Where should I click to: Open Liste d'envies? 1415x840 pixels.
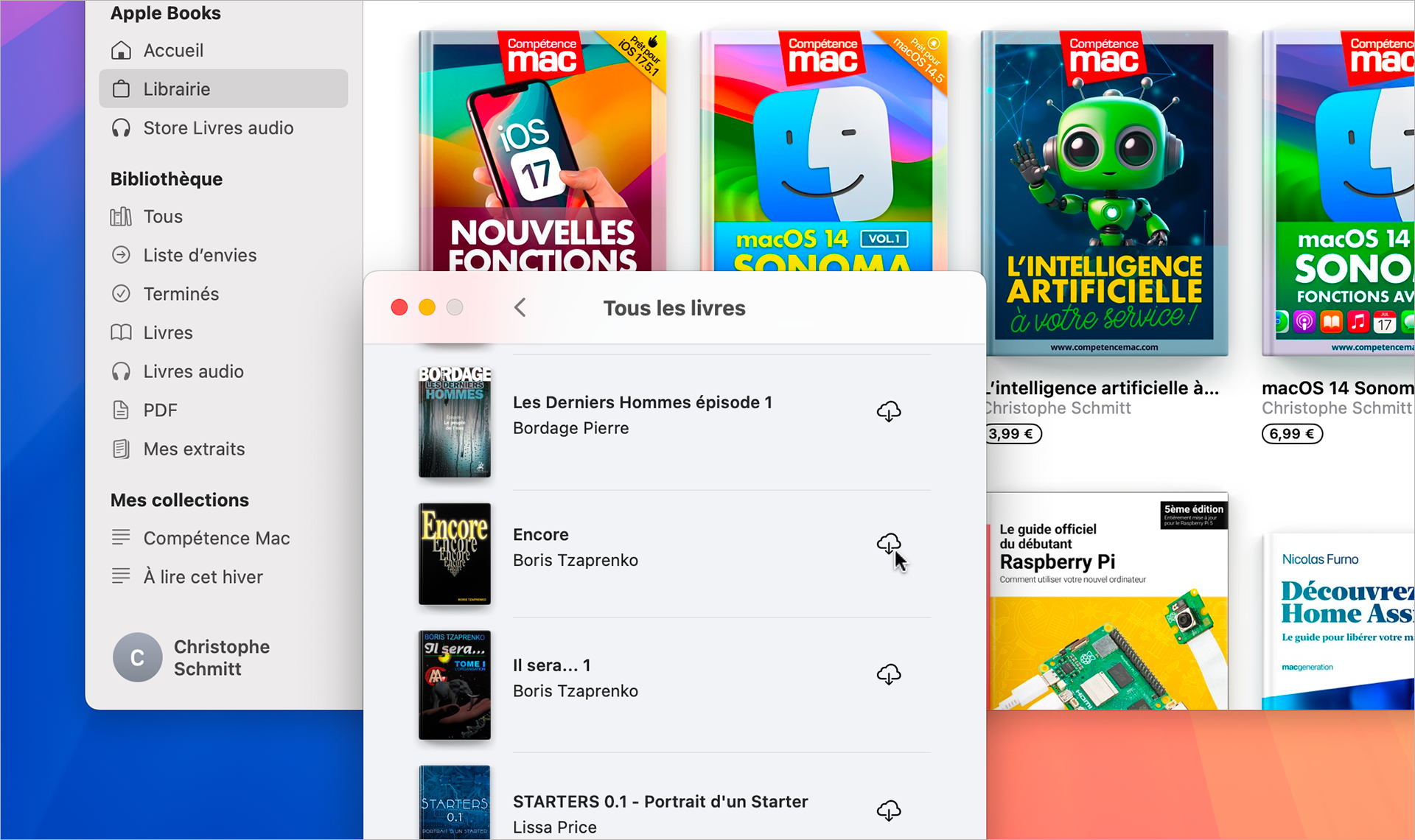(x=223, y=256)
